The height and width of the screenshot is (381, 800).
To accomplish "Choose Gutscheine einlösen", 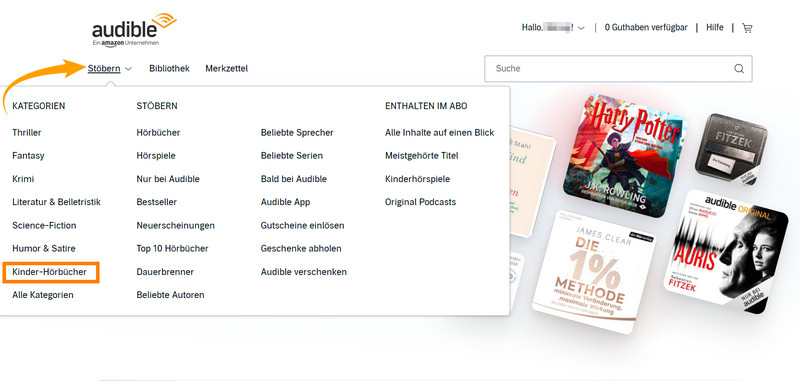I will coord(303,225).
